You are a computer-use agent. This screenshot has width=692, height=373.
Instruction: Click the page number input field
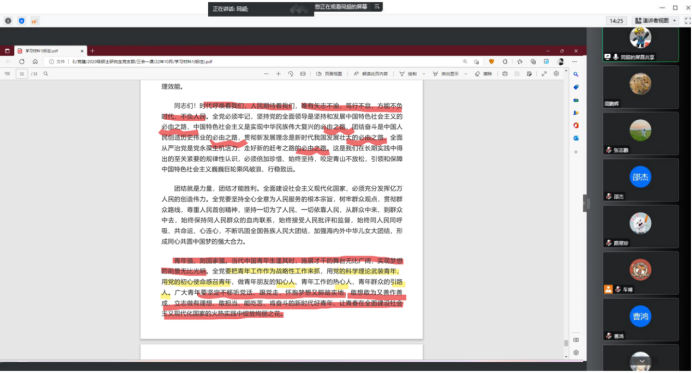(x=22, y=74)
